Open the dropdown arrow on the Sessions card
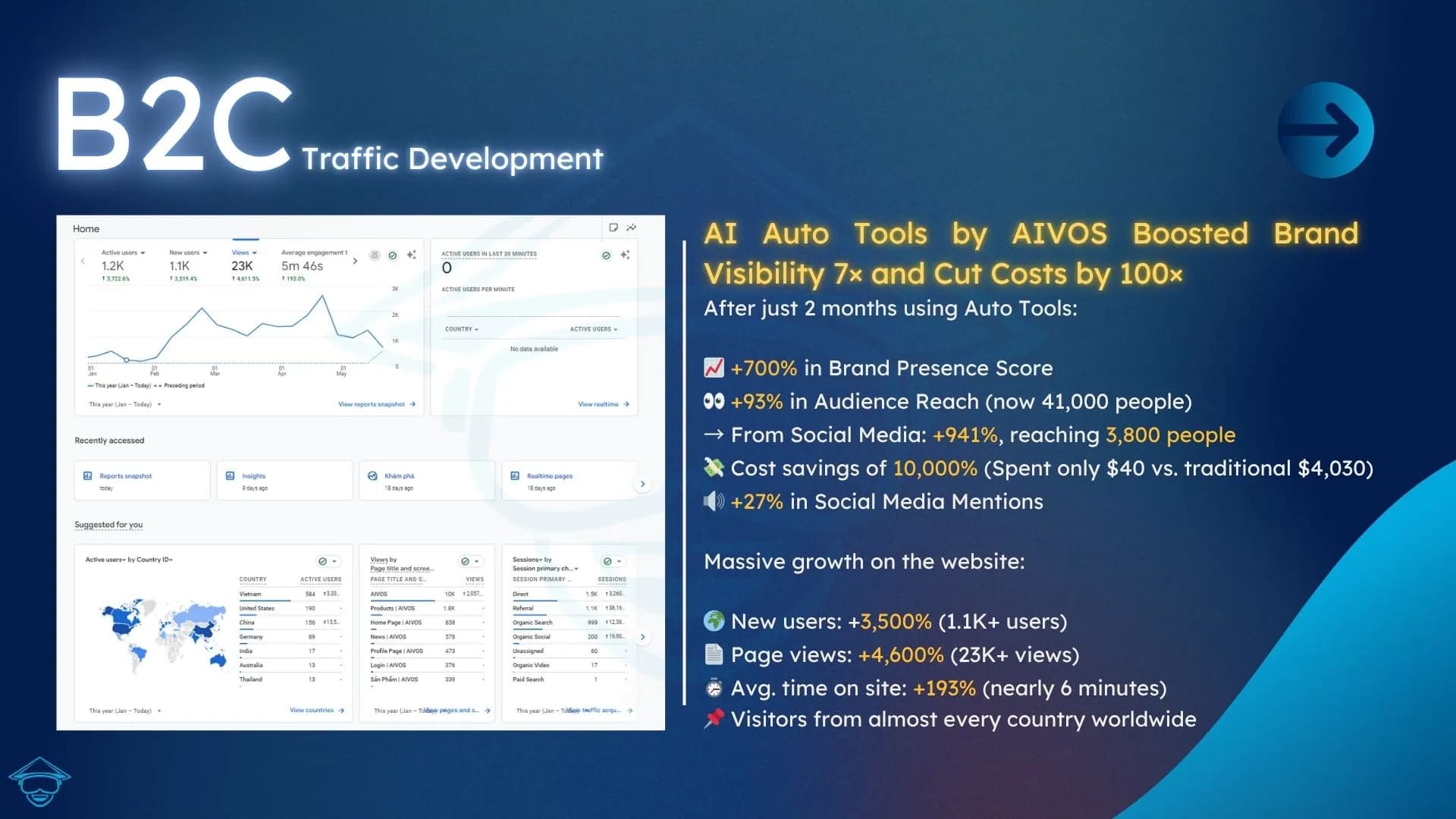The width and height of the screenshot is (1456, 819). pyautogui.click(x=620, y=561)
